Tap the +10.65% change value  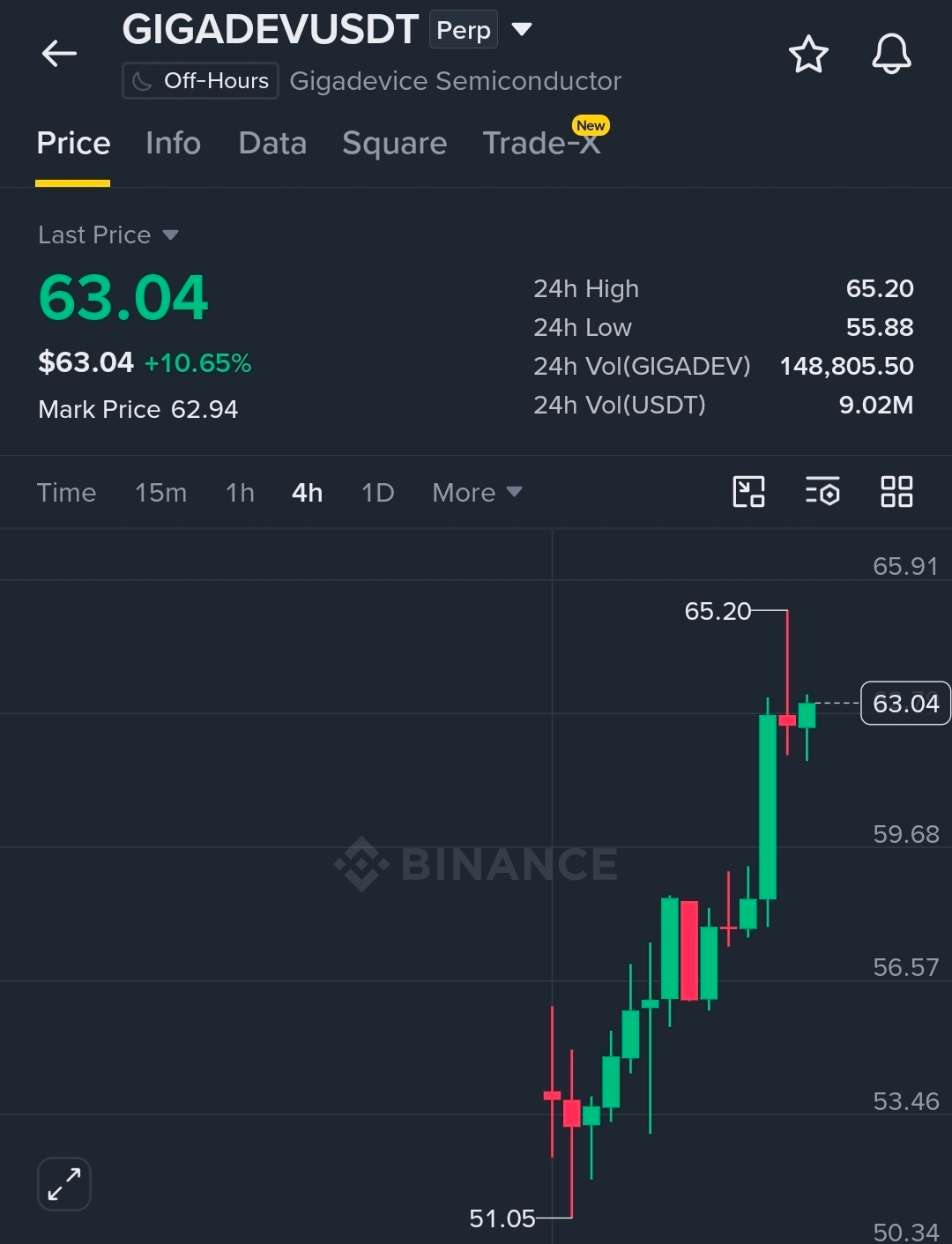point(197,363)
